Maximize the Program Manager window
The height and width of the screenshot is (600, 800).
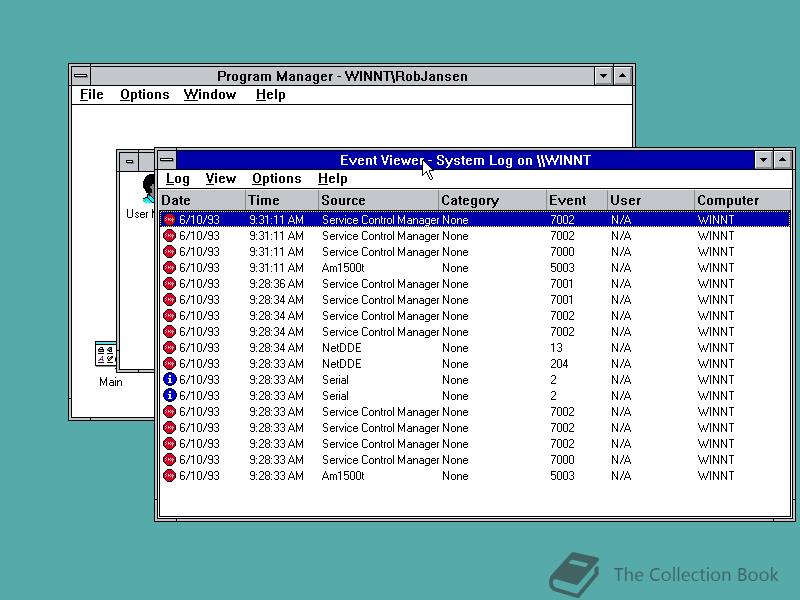(622, 76)
